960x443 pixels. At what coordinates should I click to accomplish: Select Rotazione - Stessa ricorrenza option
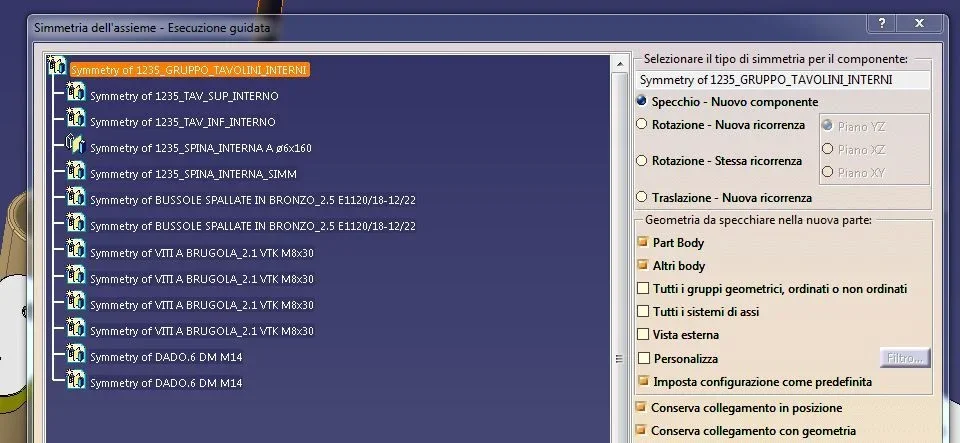coord(642,160)
